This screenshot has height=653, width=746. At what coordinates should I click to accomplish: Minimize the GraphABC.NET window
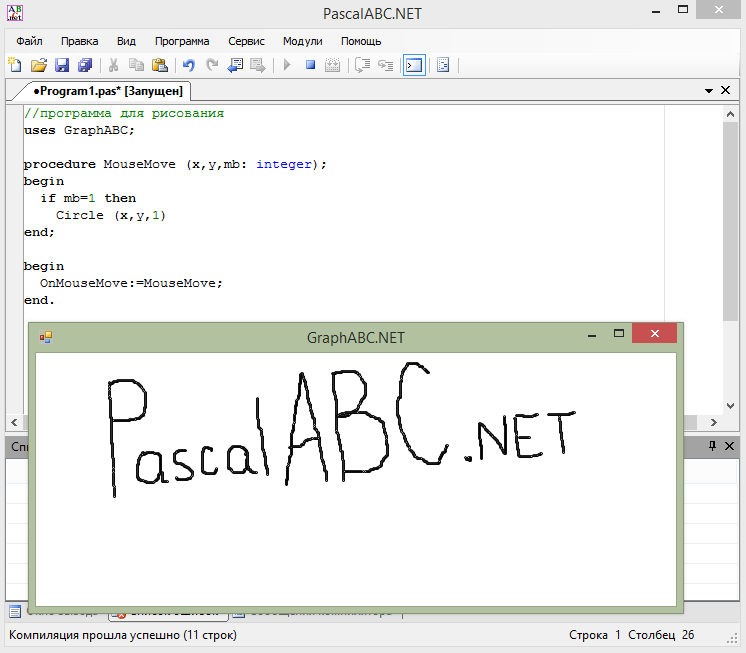(x=592, y=335)
